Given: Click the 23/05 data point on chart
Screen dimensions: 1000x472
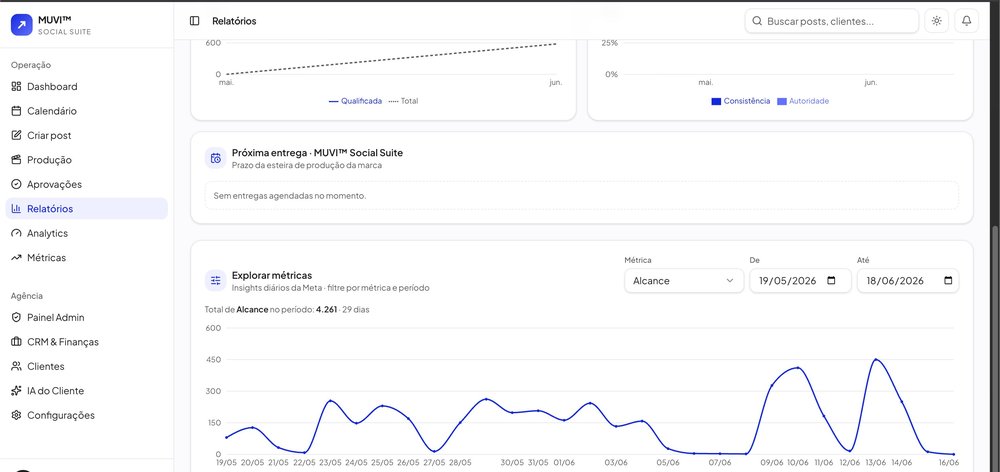Looking at the screenshot, I should (x=330, y=401).
